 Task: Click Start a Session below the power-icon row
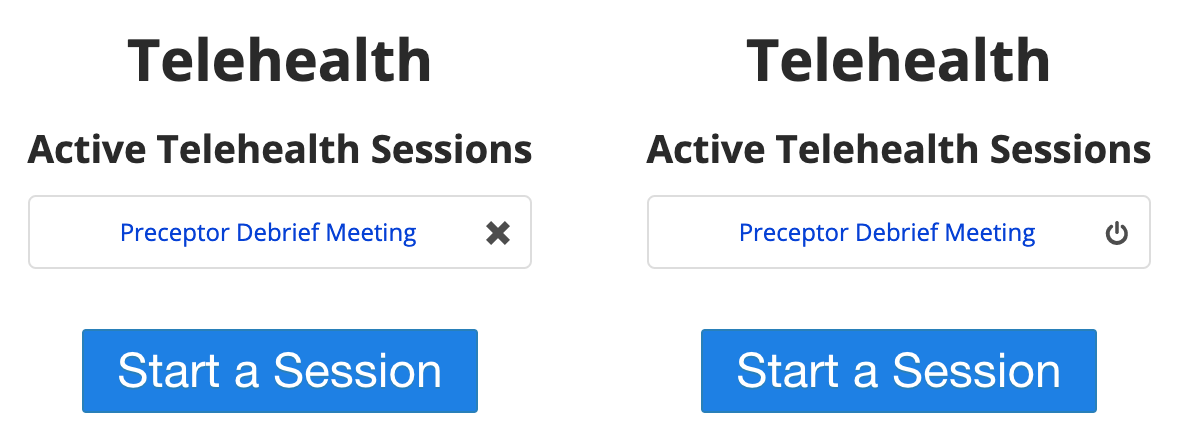[899, 371]
